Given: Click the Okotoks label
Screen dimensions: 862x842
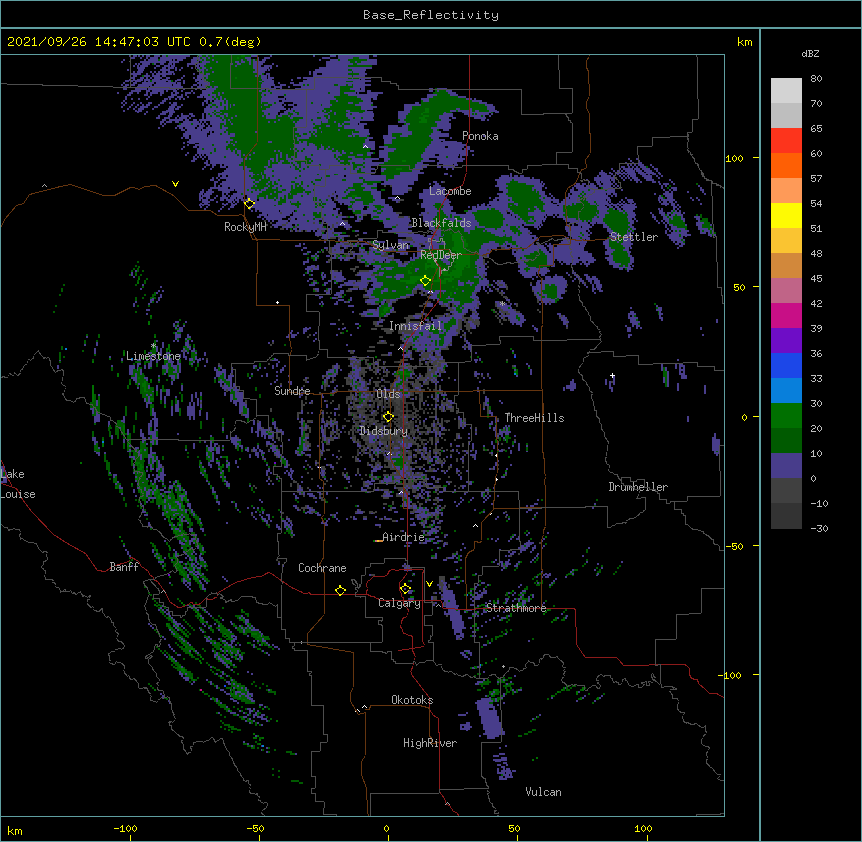Looking at the screenshot, I should pyautogui.click(x=412, y=700).
